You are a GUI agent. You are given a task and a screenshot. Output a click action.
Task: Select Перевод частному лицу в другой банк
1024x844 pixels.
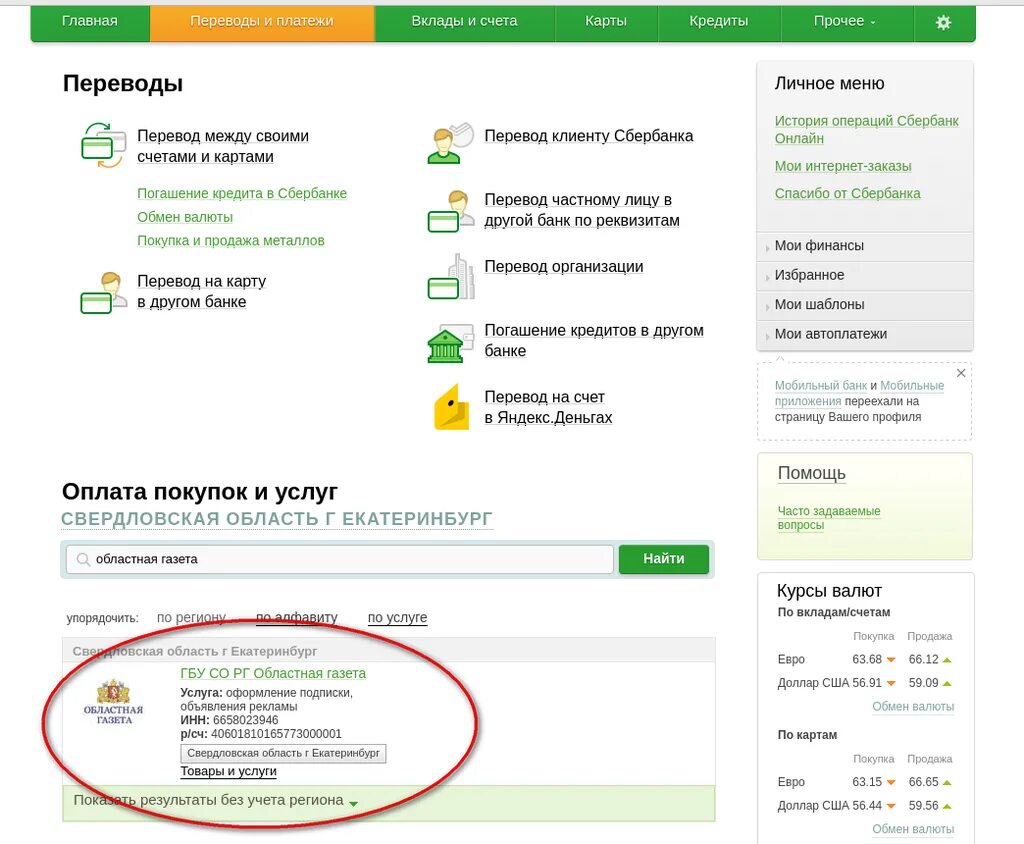[x=582, y=210]
